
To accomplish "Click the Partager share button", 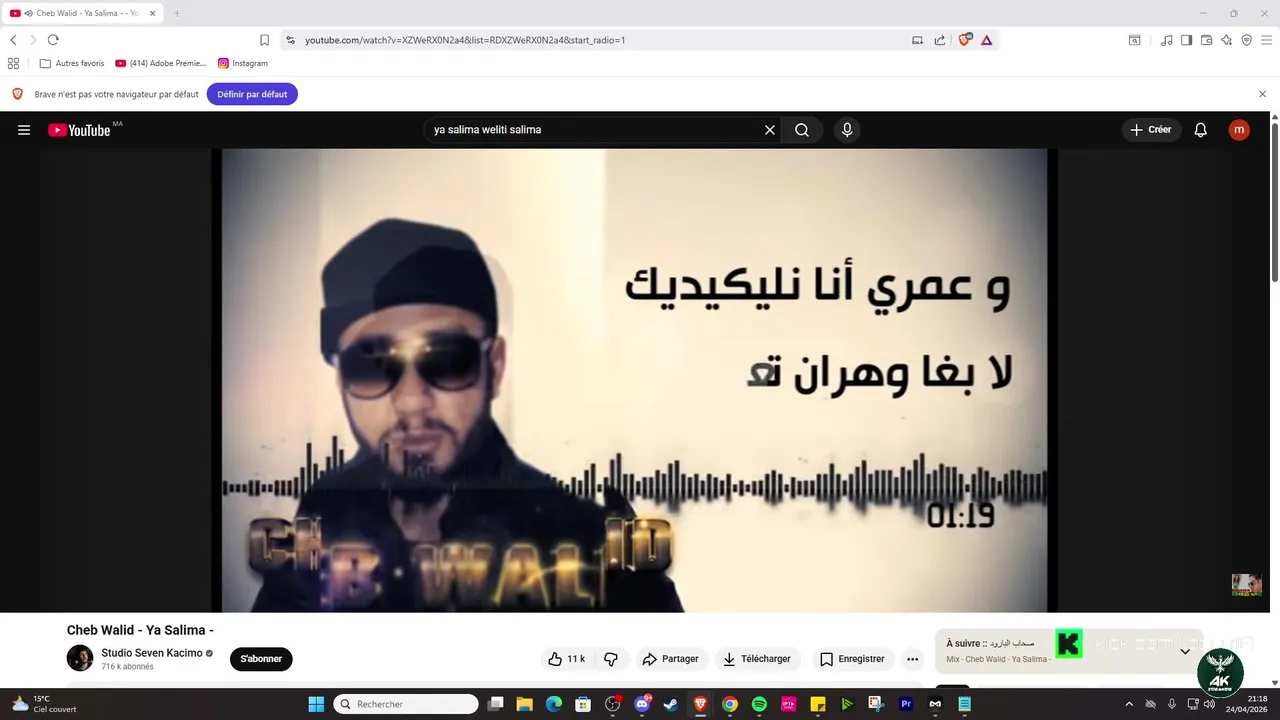I will (670, 659).
